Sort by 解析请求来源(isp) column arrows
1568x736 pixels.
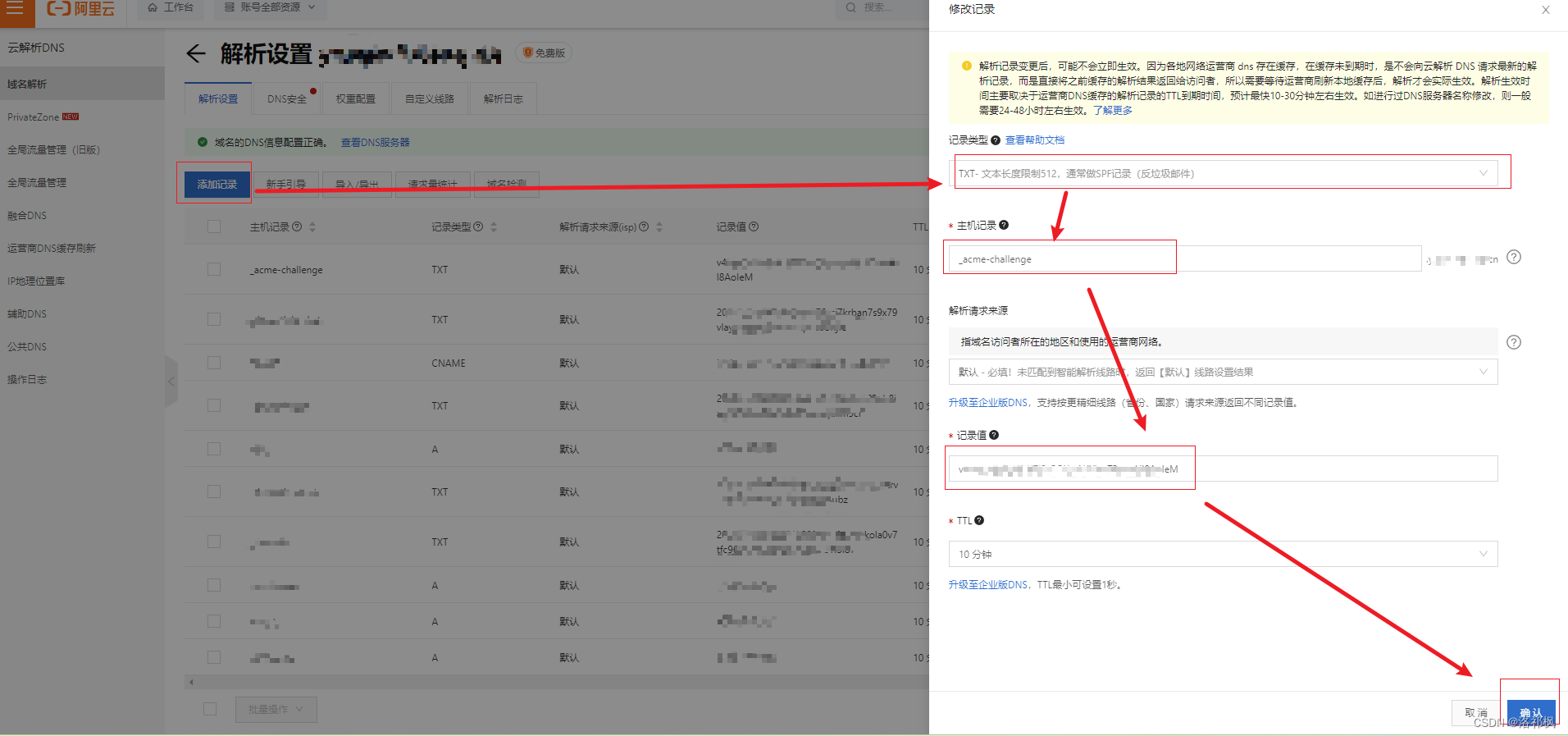coord(659,226)
